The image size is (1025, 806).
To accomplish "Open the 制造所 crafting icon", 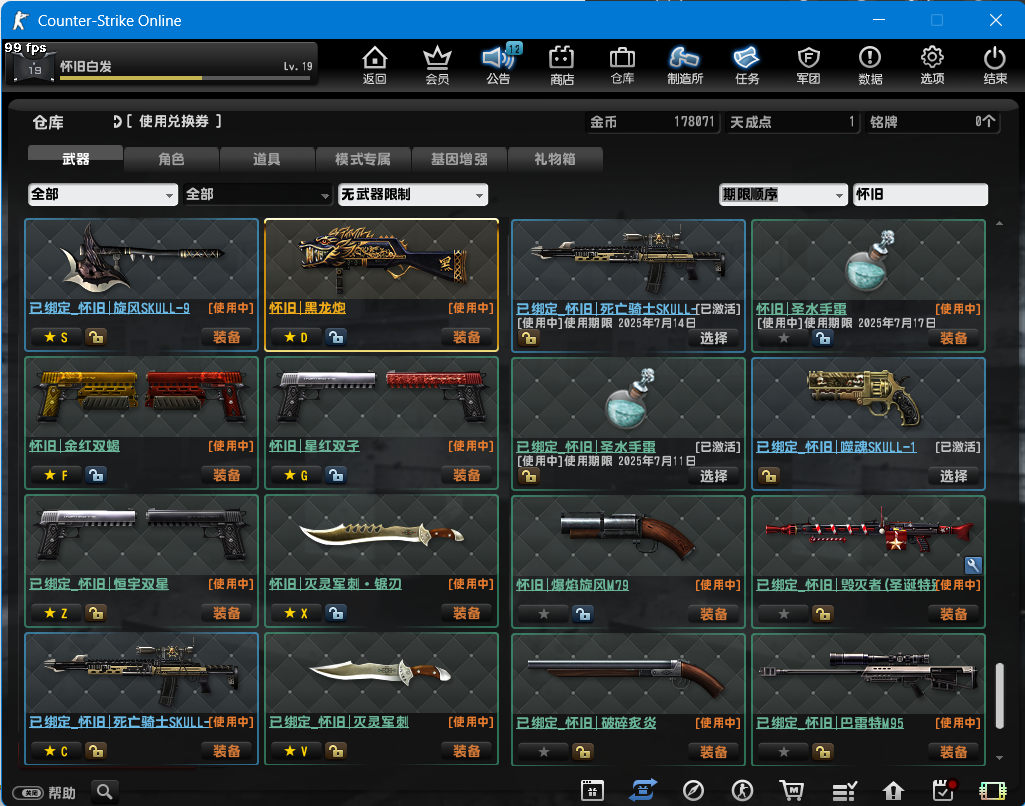I will [x=684, y=65].
